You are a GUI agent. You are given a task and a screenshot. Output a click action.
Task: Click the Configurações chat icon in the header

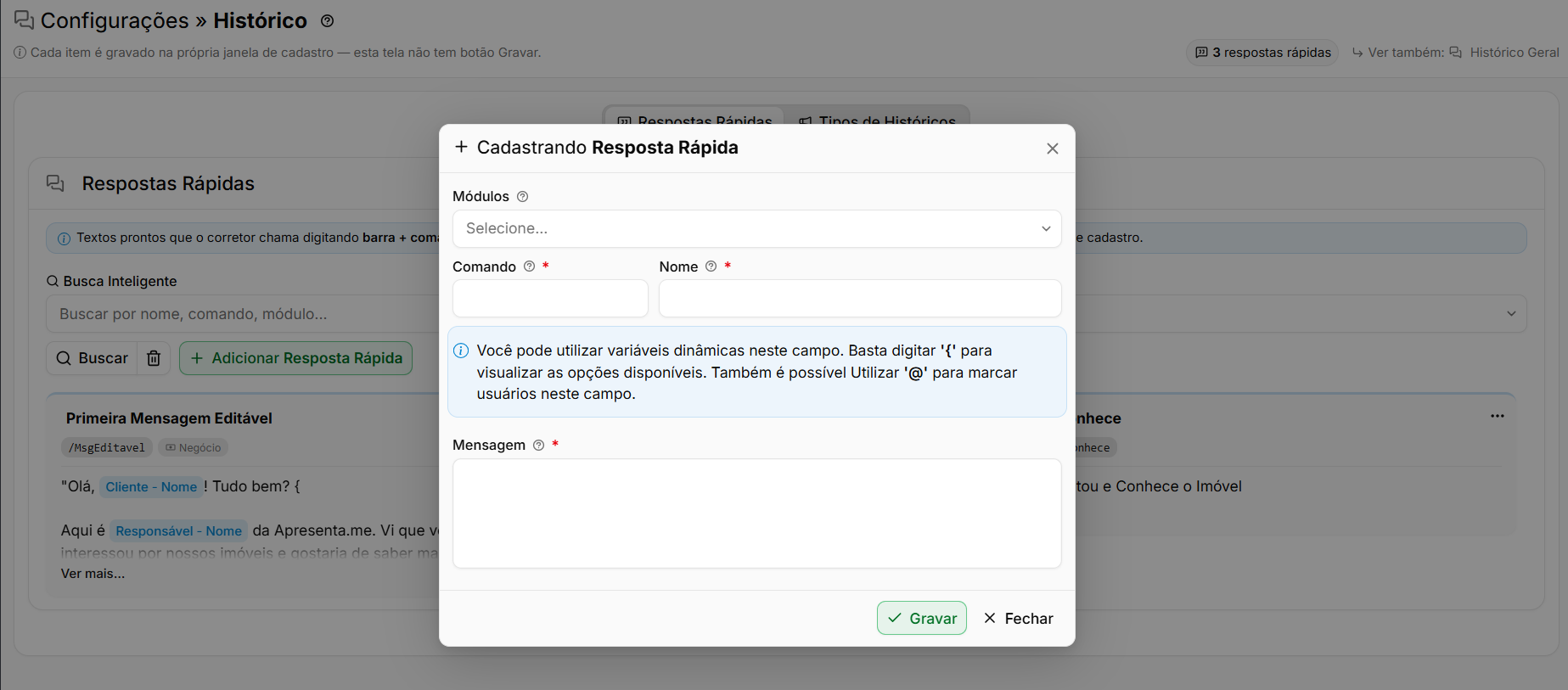[24, 20]
